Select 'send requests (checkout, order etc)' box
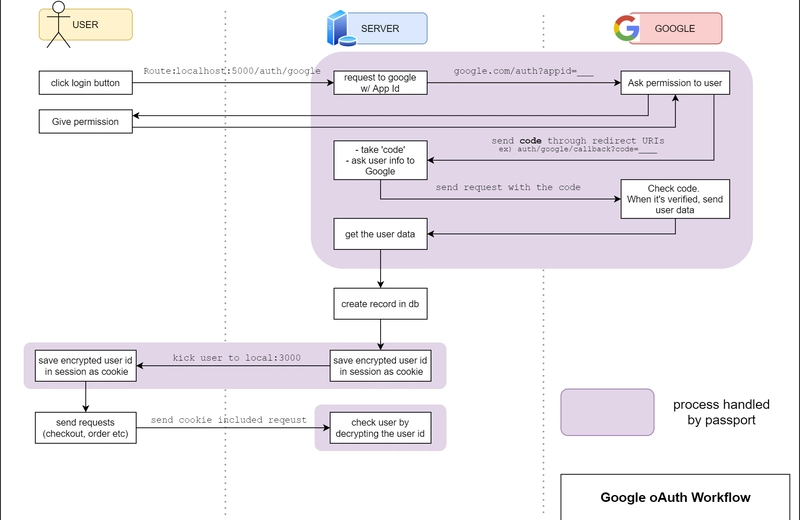The image size is (800, 520). [86, 428]
